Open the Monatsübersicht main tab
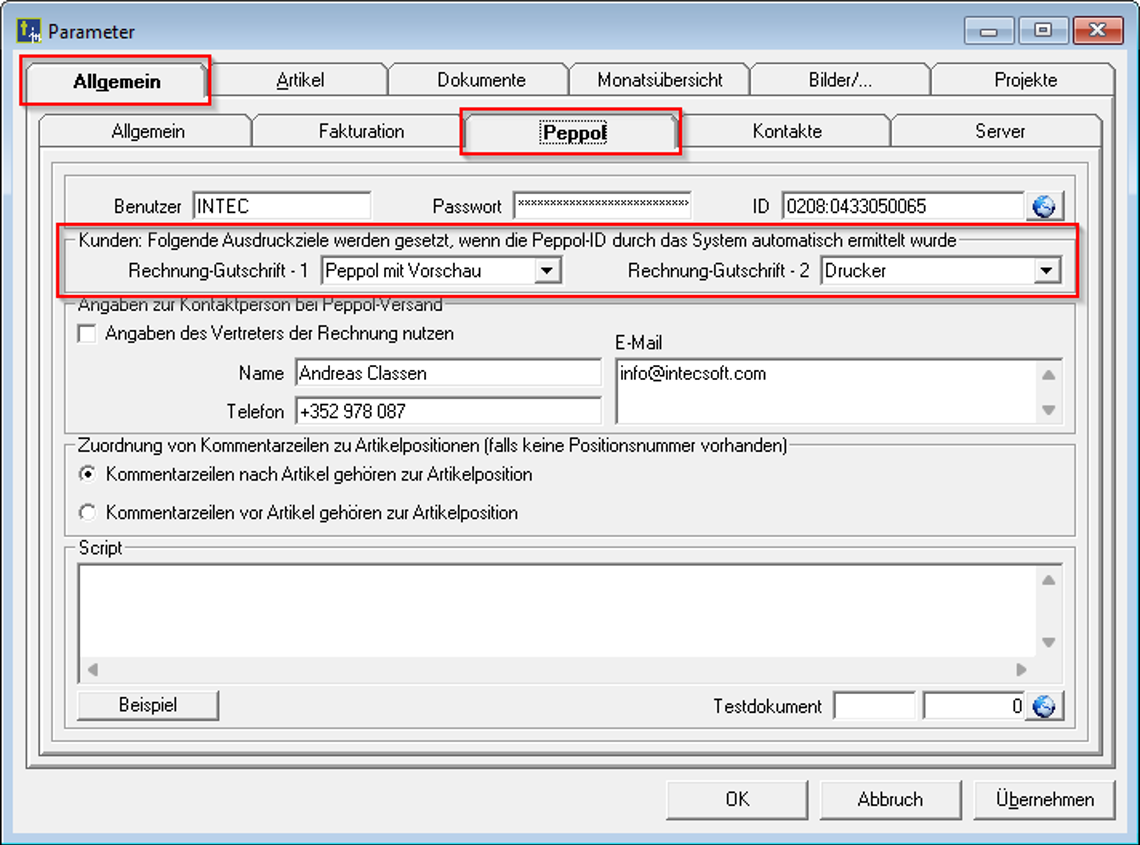 click(660, 80)
